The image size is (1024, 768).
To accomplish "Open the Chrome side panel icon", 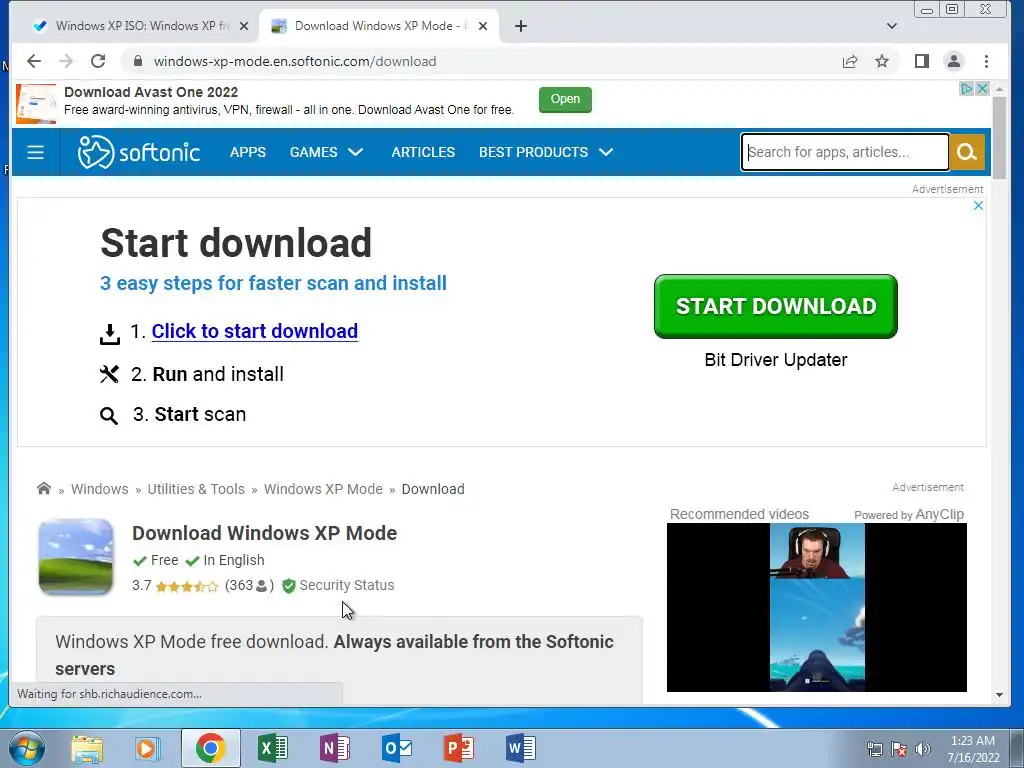I will (921, 61).
